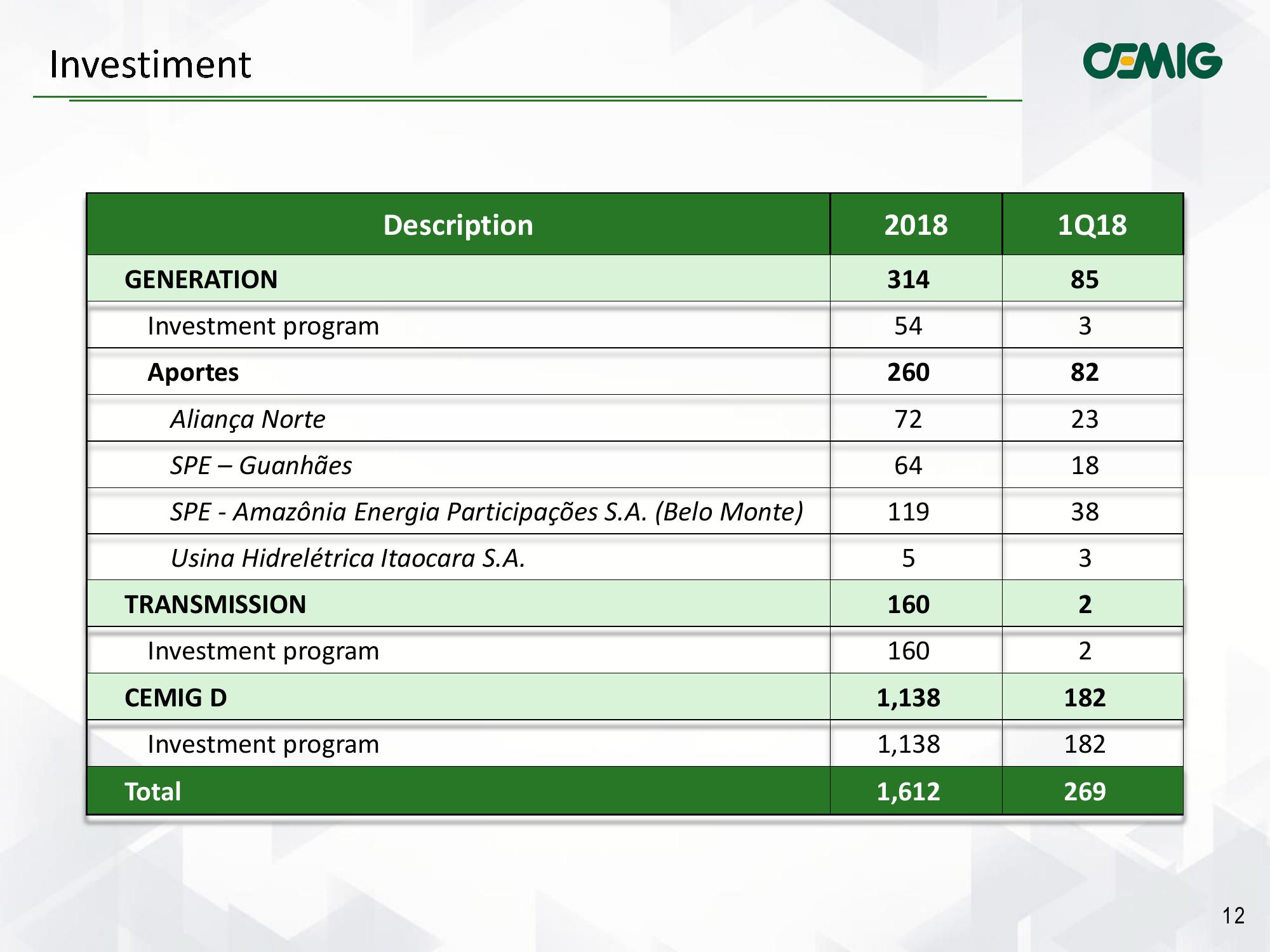Screen dimensions: 1270x952
Task: Select the Investiment slide title
Action: pyautogui.click(x=150, y=64)
